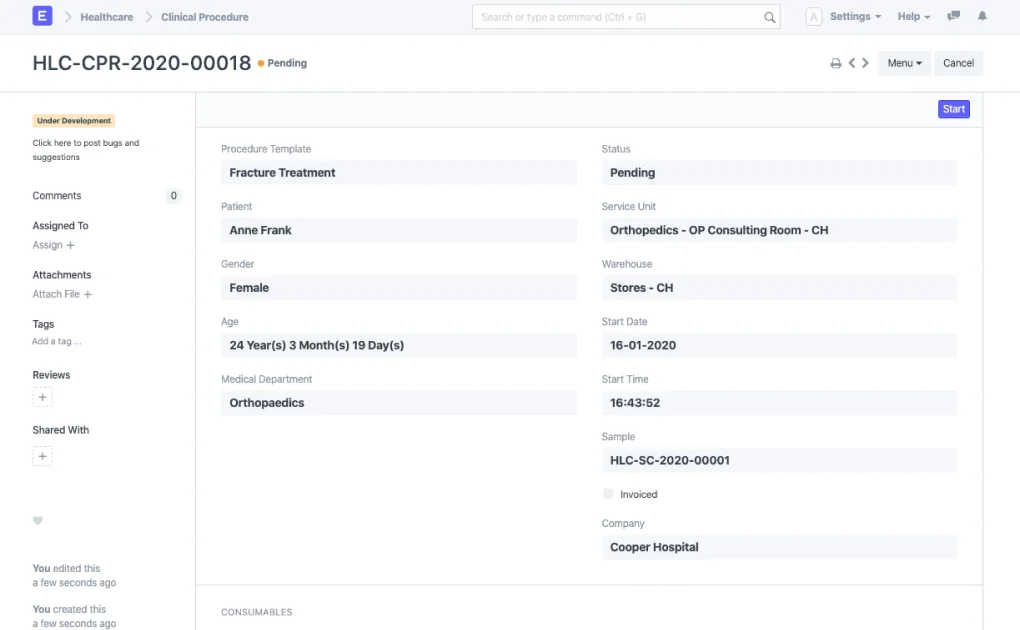The image size is (1020, 630).
Task: Enable the Invoiced checkbox
Action: (x=608, y=493)
